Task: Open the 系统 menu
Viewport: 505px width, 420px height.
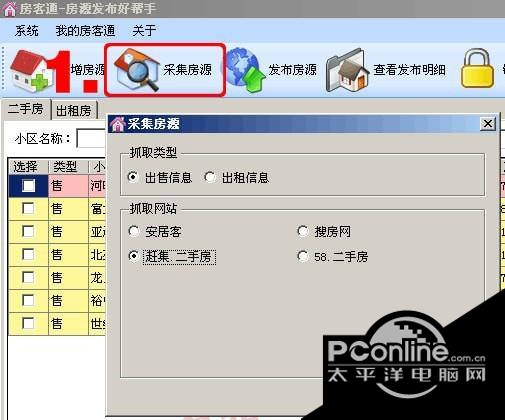Action: coord(26,31)
